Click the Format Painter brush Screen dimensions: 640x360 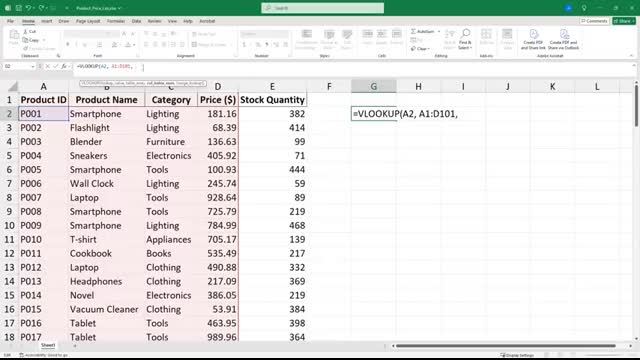[x=39, y=49]
